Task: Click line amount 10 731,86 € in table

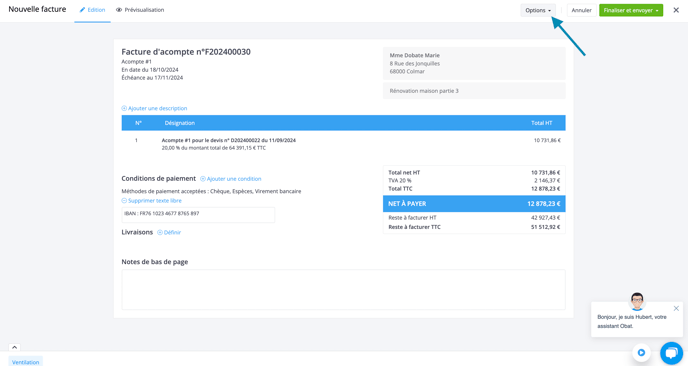Action: pyautogui.click(x=547, y=140)
